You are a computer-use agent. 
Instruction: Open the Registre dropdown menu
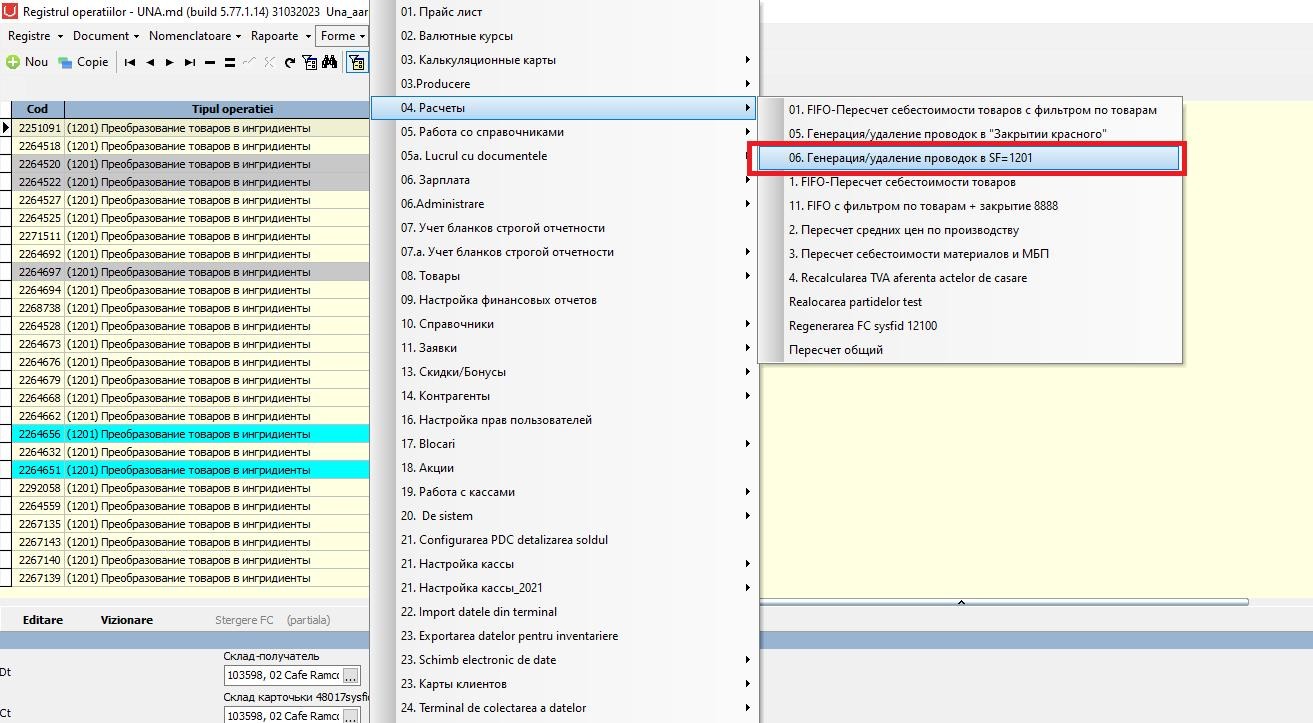click(x=35, y=36)
